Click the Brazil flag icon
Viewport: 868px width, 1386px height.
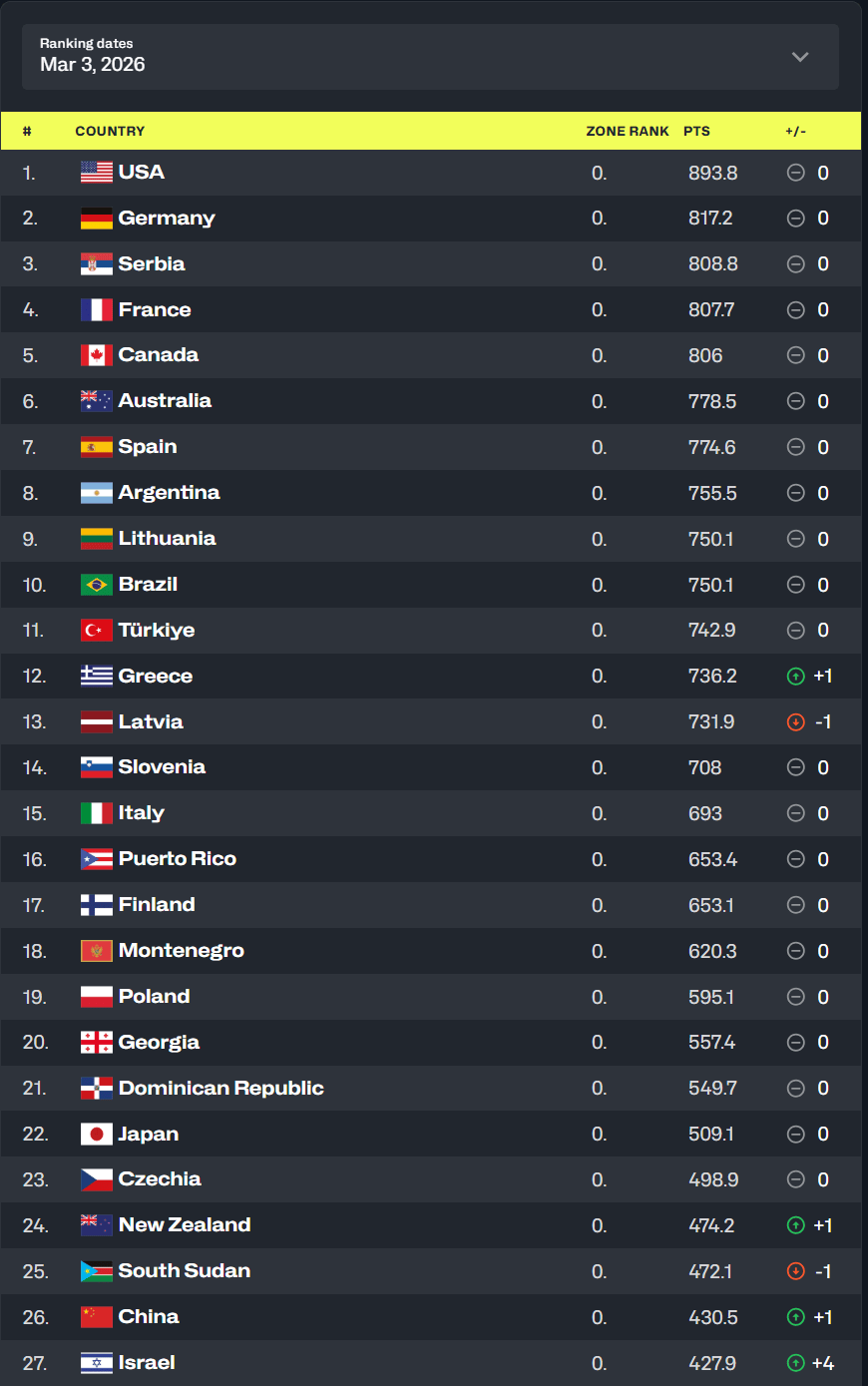pos(97,585)
